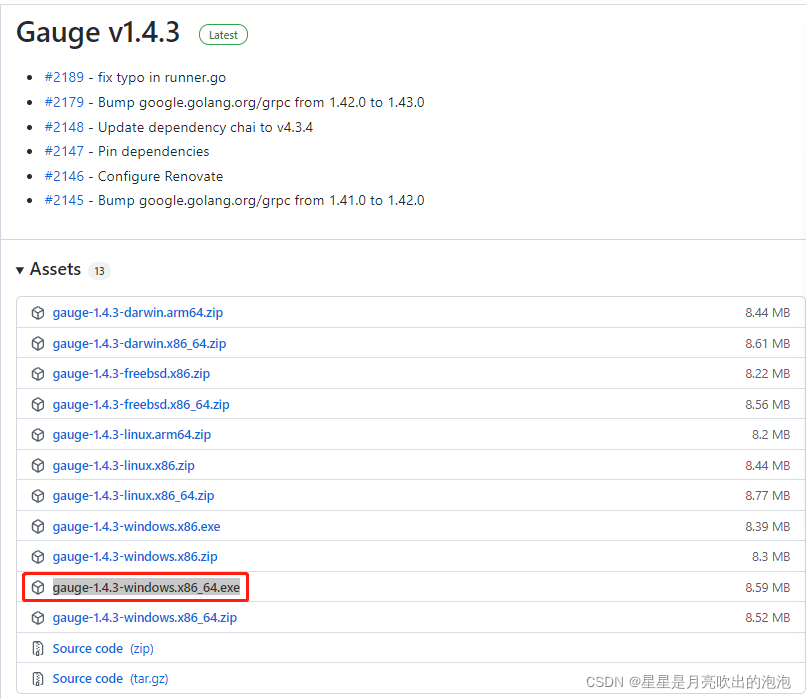Click the 8.2 MB file size

(771, 435)
